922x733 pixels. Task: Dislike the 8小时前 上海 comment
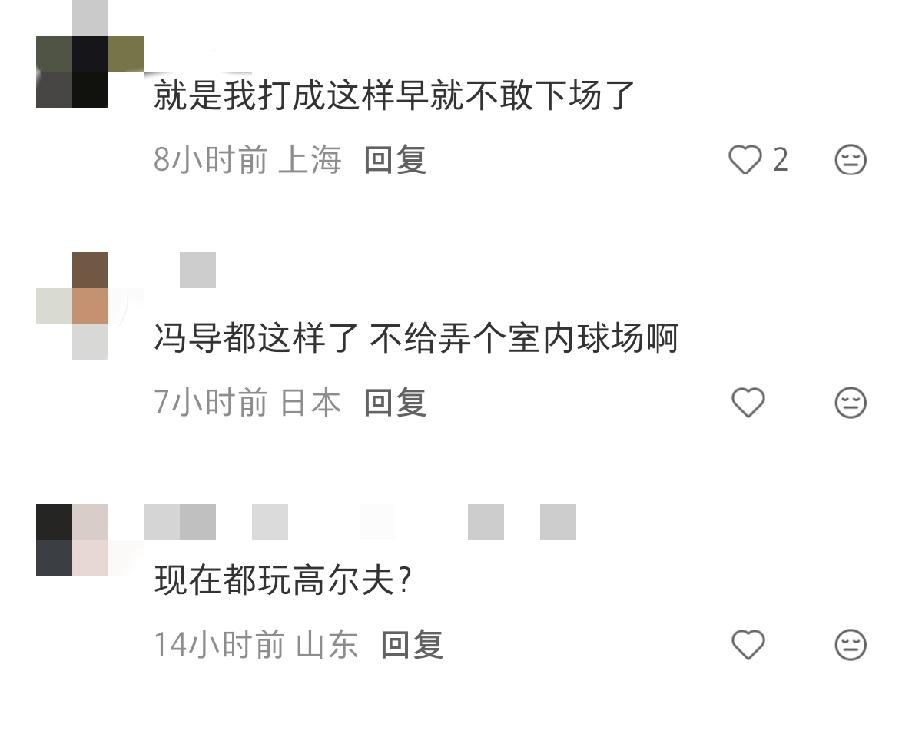pos(850,159)
